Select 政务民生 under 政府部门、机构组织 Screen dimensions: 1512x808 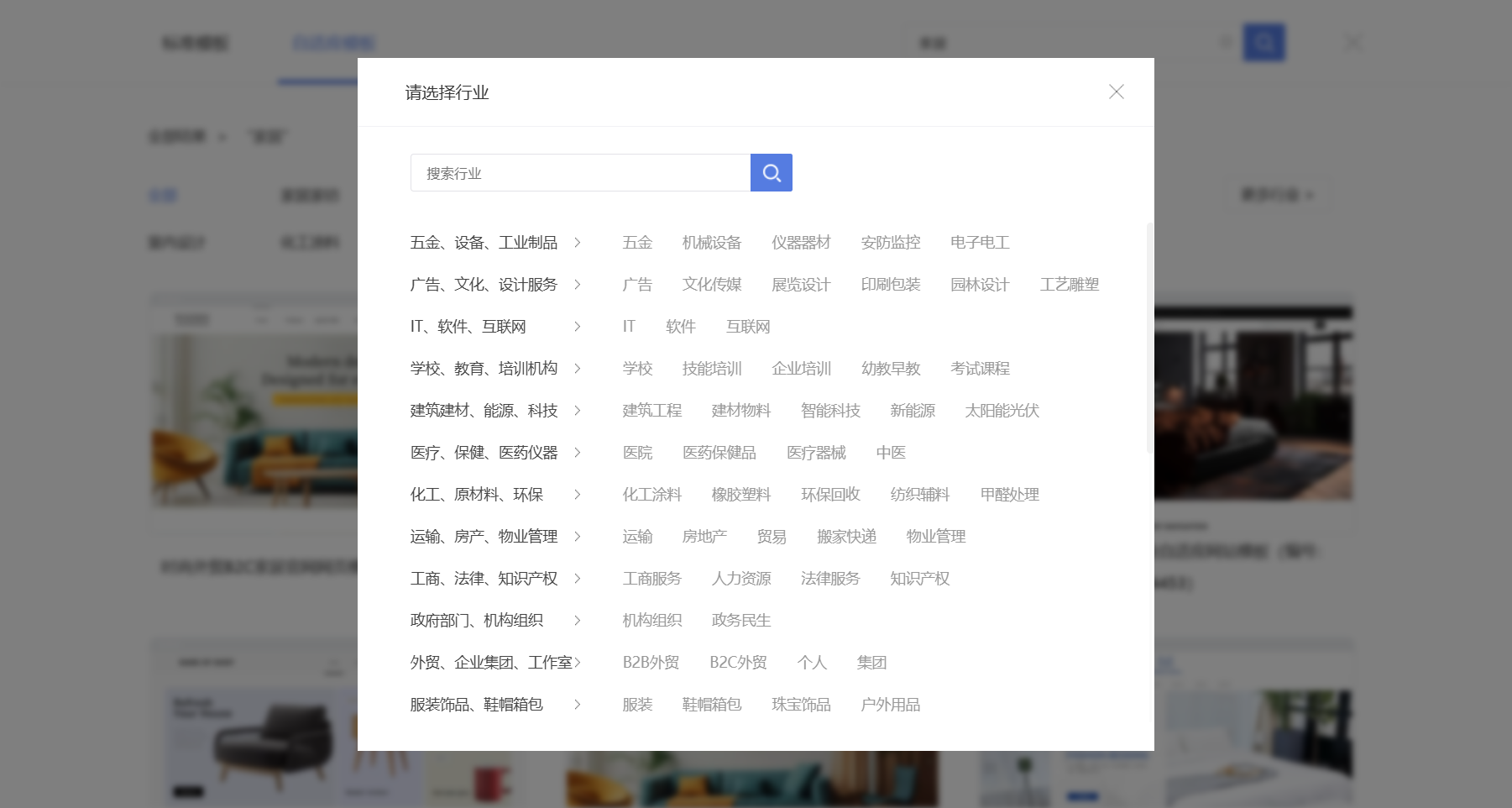[x=740, y=620]
